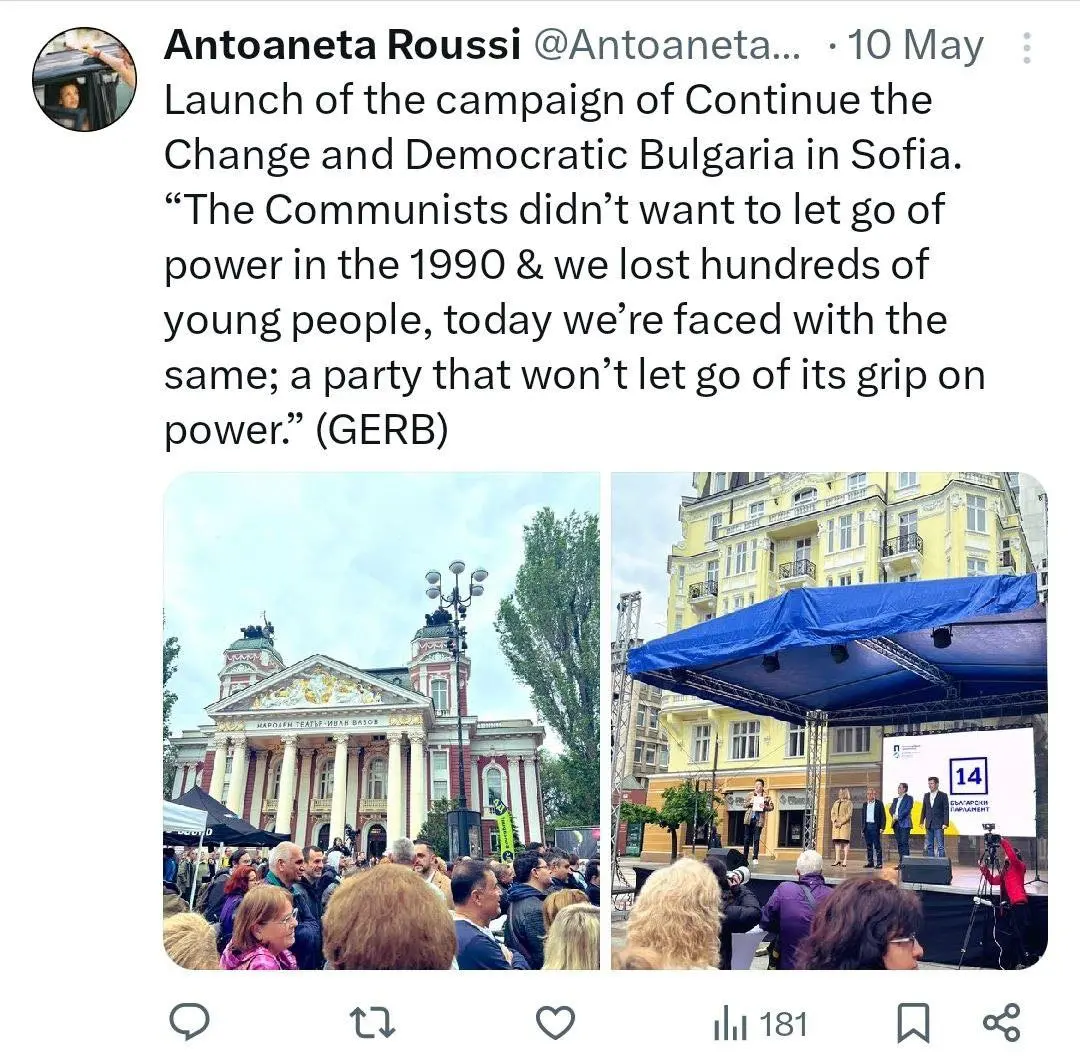Open the @Antoaneta... handle link

click(667, 45)
